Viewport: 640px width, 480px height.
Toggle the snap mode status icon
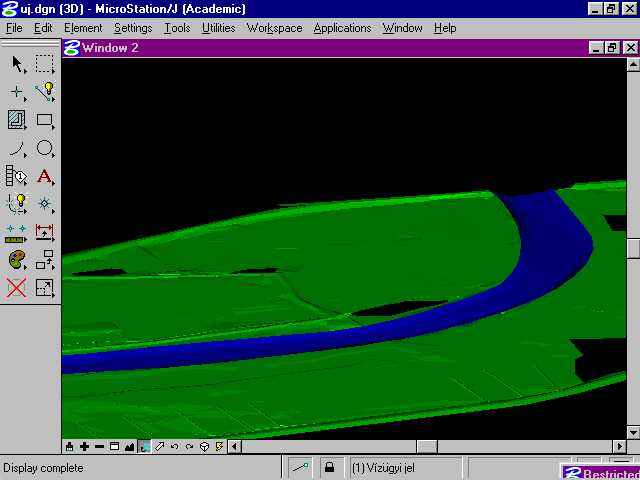[x=299, y=468]
